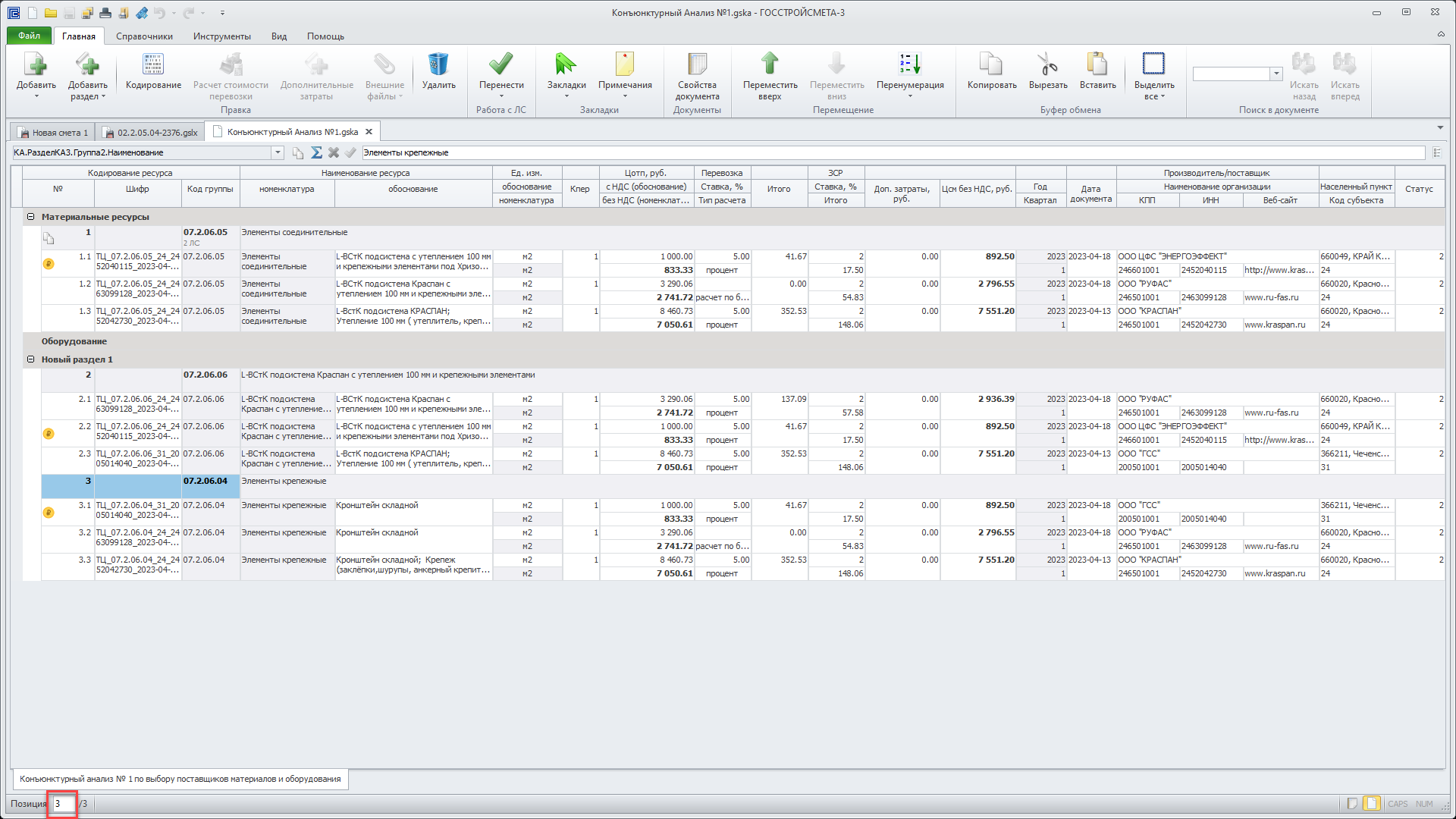Viewport: 1456px width, 819px height.
Task: Click the formula field with Элементы крепежные
Action: (x=893, y=152)
